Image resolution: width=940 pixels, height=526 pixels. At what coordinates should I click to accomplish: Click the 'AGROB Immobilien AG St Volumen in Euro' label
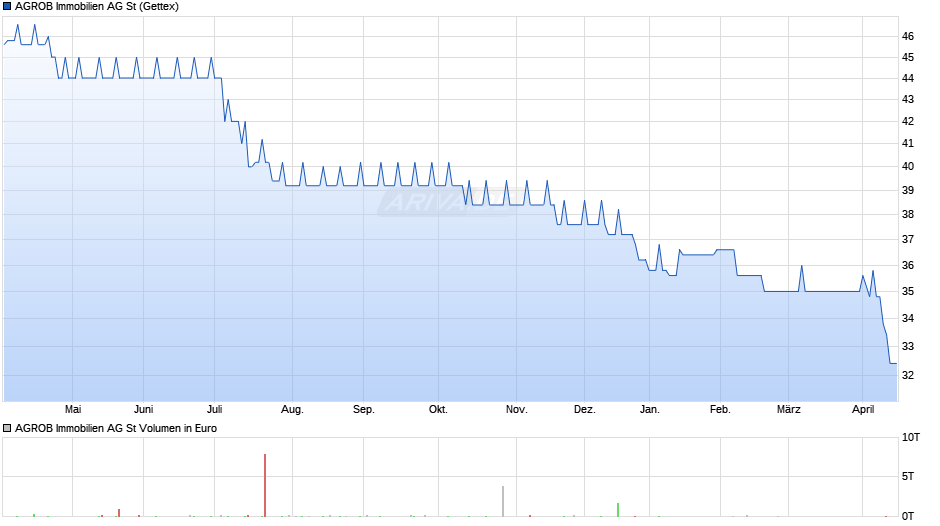coord(116,428)
